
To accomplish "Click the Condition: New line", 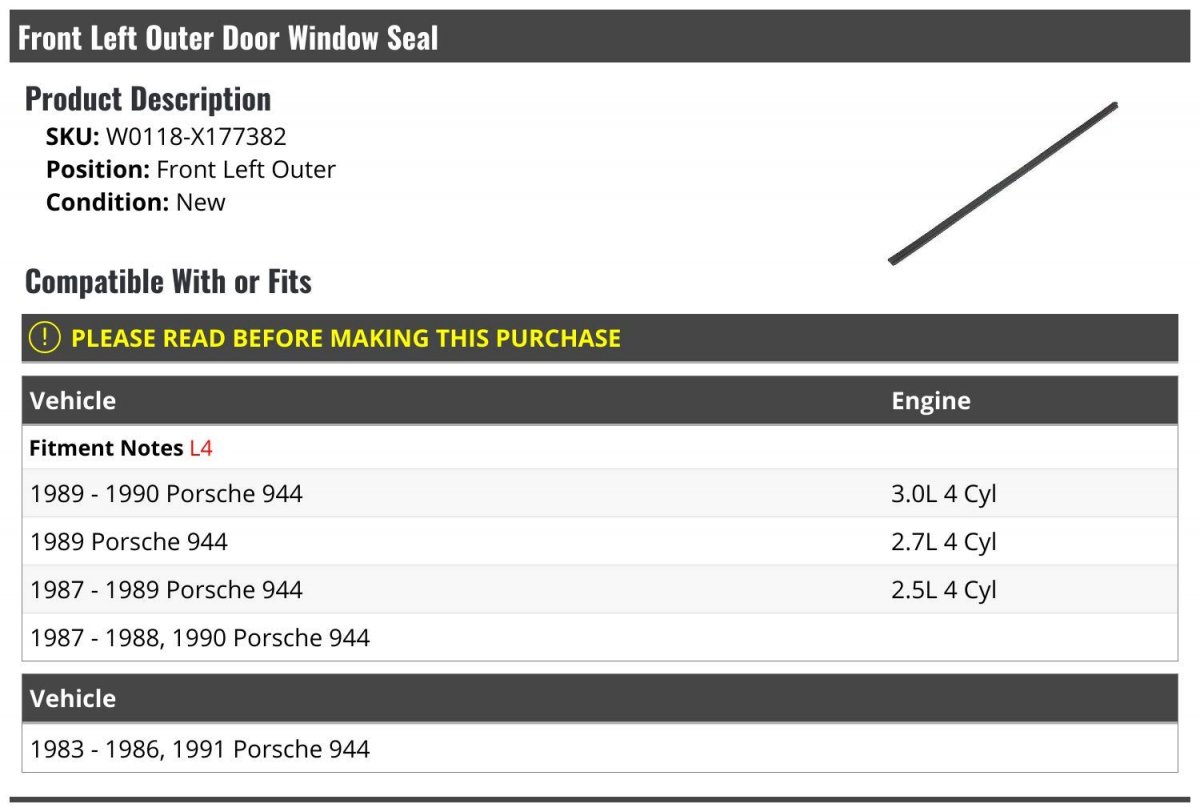I will (136, 202).
